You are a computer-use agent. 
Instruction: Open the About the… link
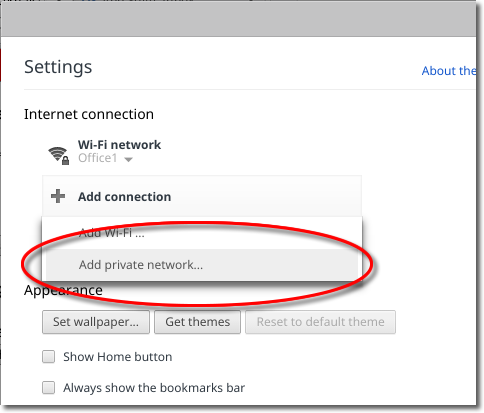point(449,71)
